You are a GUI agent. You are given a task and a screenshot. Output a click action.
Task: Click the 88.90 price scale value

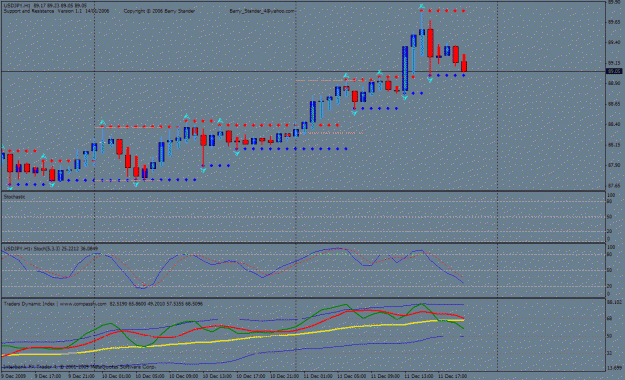613,83
